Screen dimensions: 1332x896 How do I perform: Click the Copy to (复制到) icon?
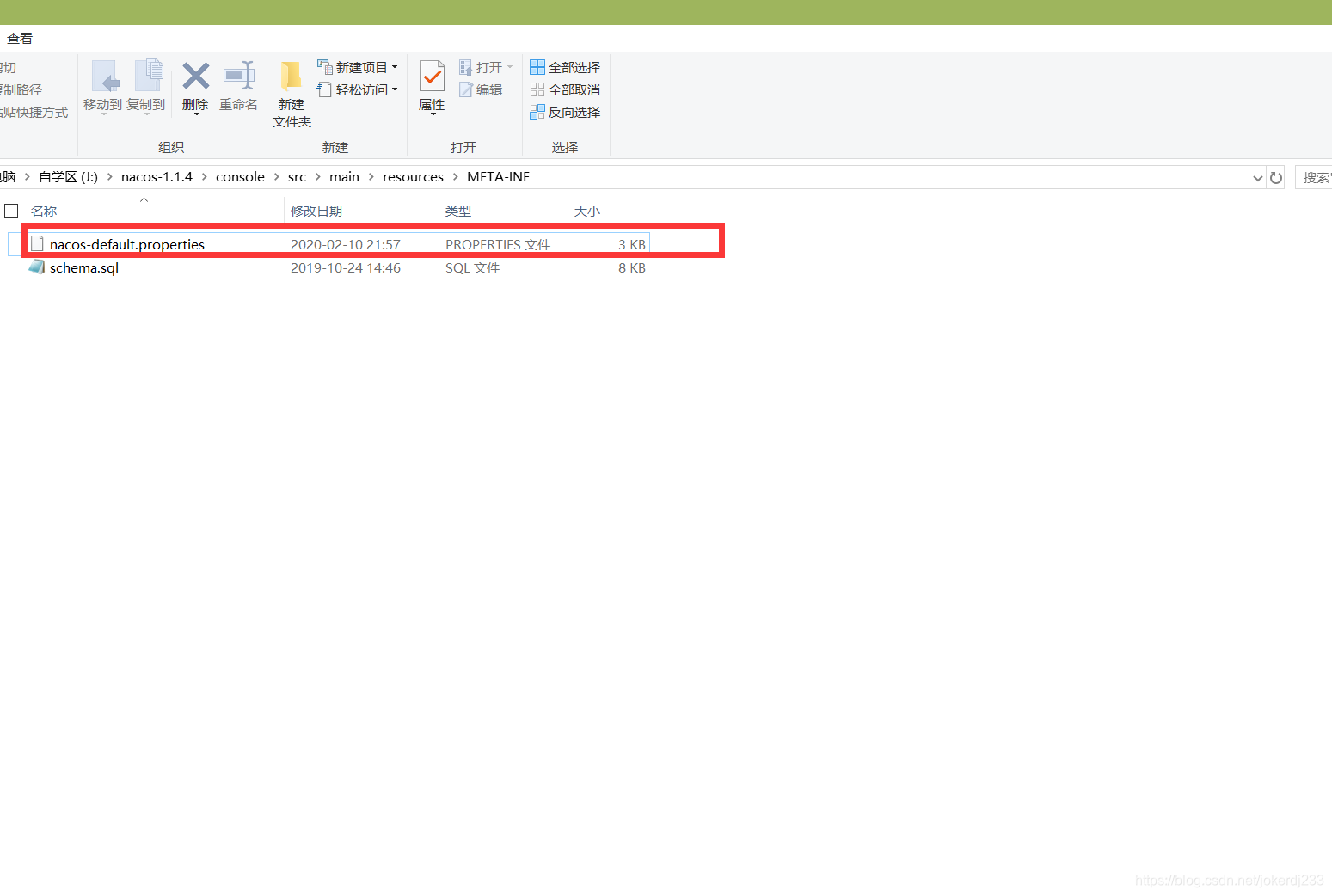coord(148,76)
